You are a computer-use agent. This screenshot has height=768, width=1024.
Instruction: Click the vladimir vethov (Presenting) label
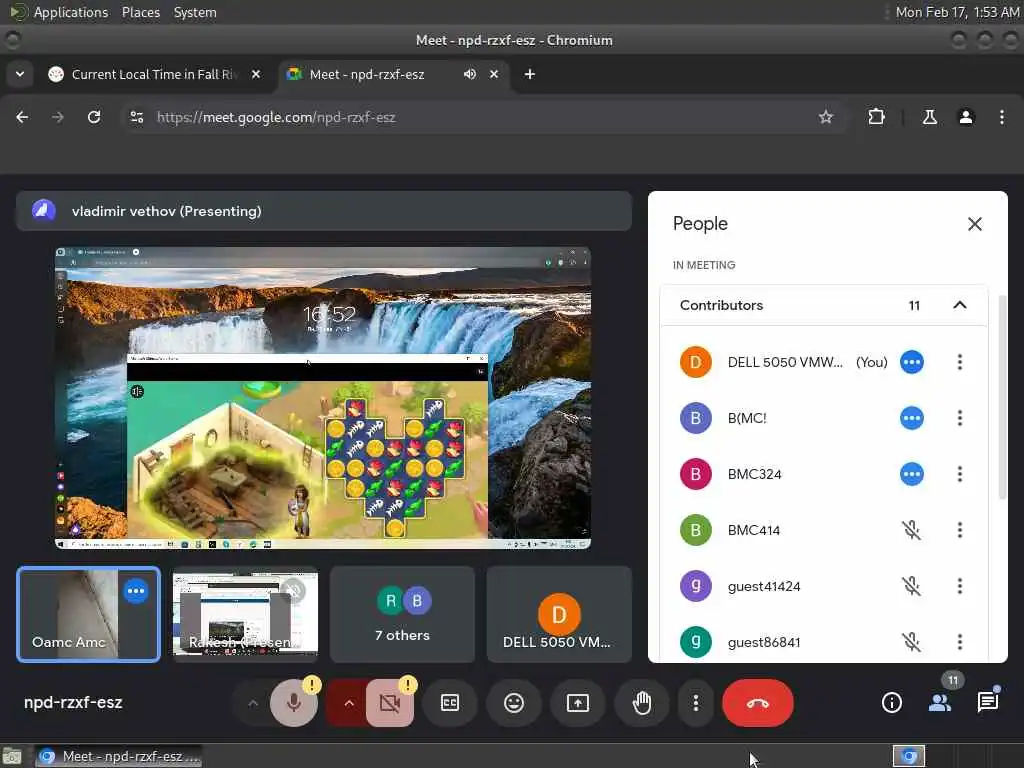tap(167, 211)
